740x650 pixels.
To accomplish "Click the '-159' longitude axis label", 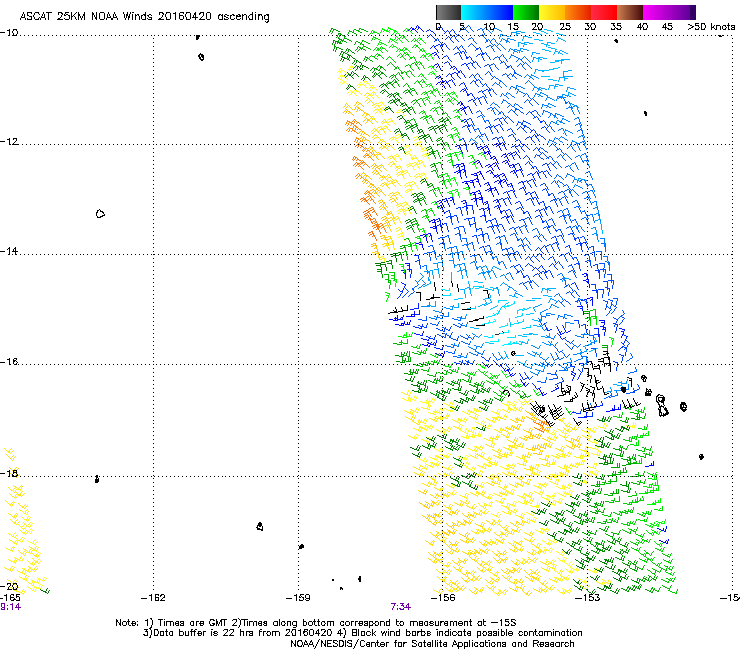I will click(298, 598).
